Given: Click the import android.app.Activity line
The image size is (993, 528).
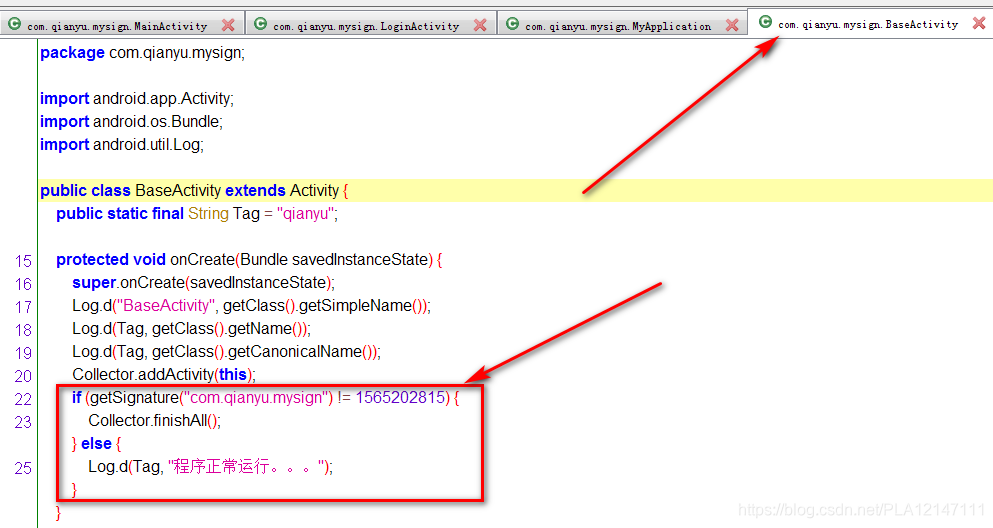Looking at the screenshot, I should point(137,99).
